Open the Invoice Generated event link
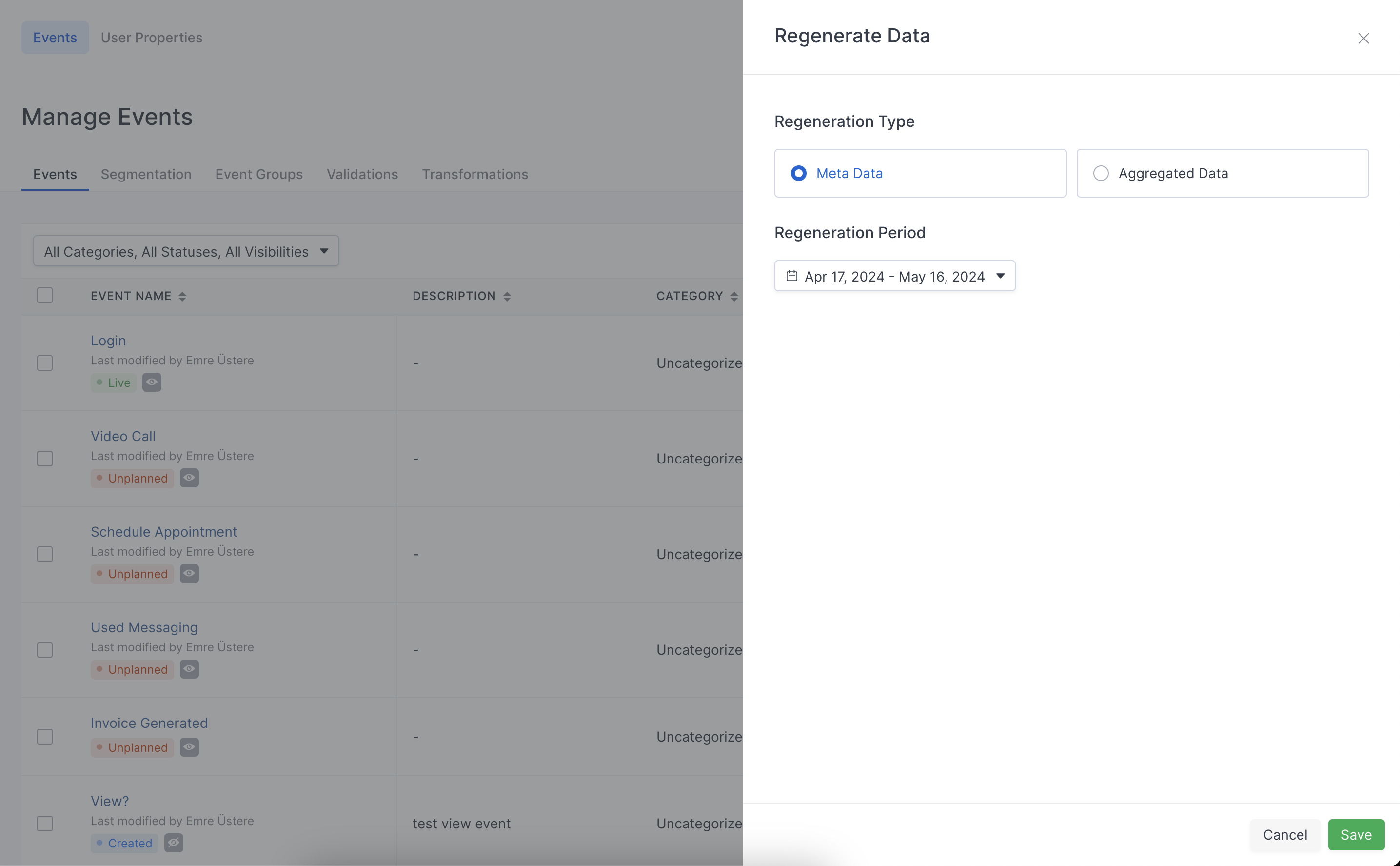The width and height of the screenshot is (1400, 866). pyautogui.click(x=149, y=723)
